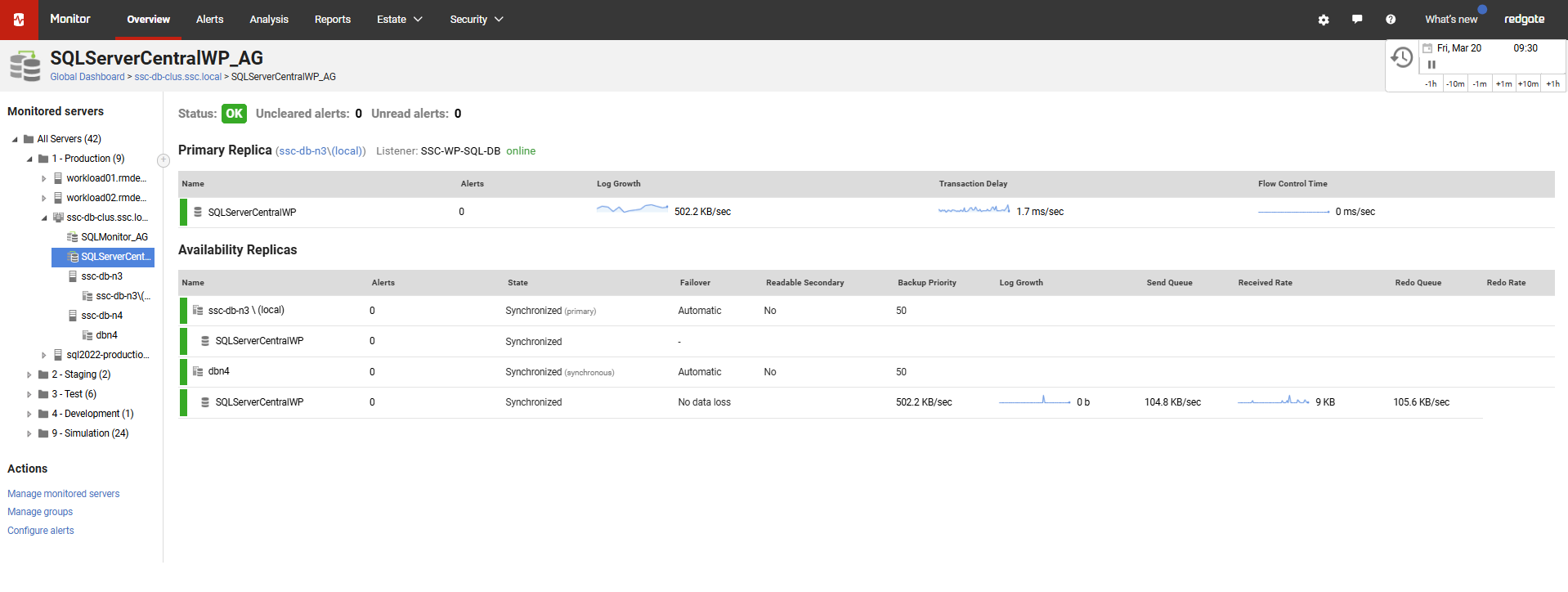Click the All Servers folder icon

(29, 139)
